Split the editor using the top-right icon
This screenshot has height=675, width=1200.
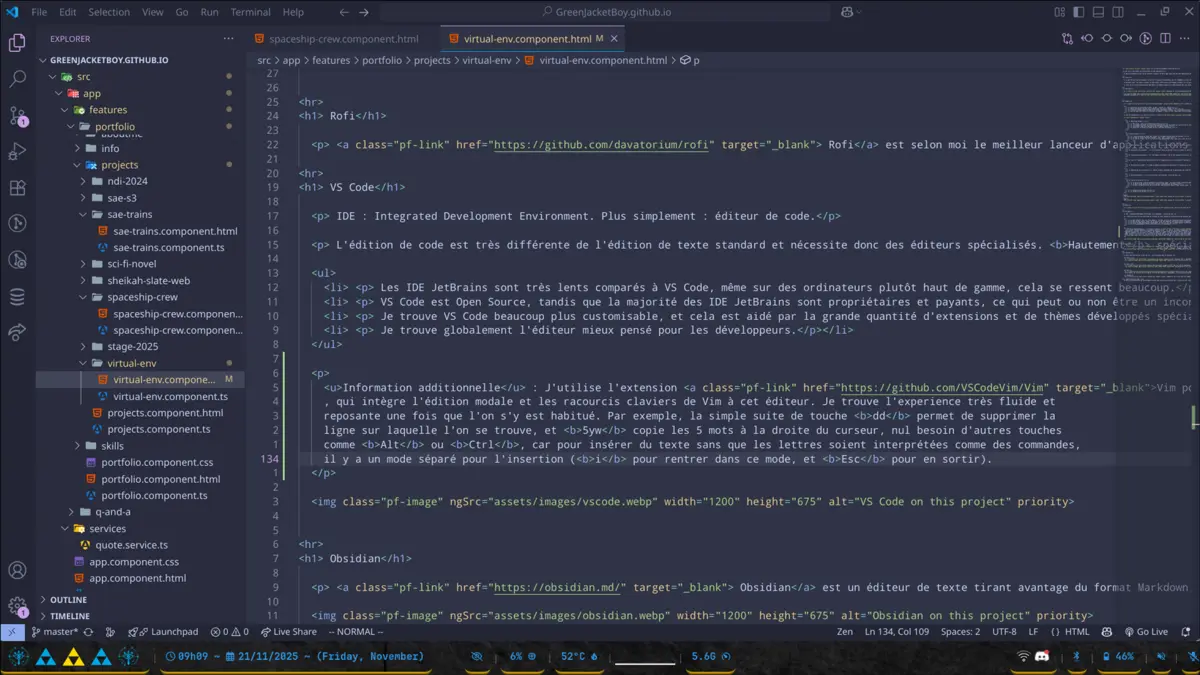point(1164,38)
